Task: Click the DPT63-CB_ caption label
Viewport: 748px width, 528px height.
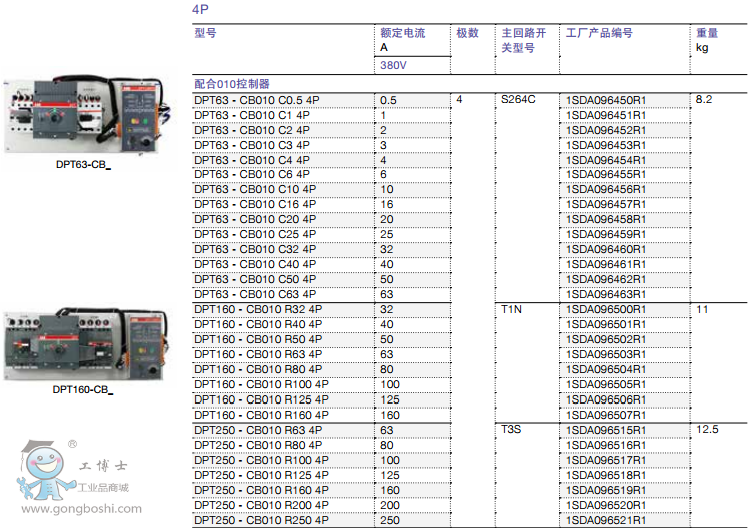Action: coord(83,164)
